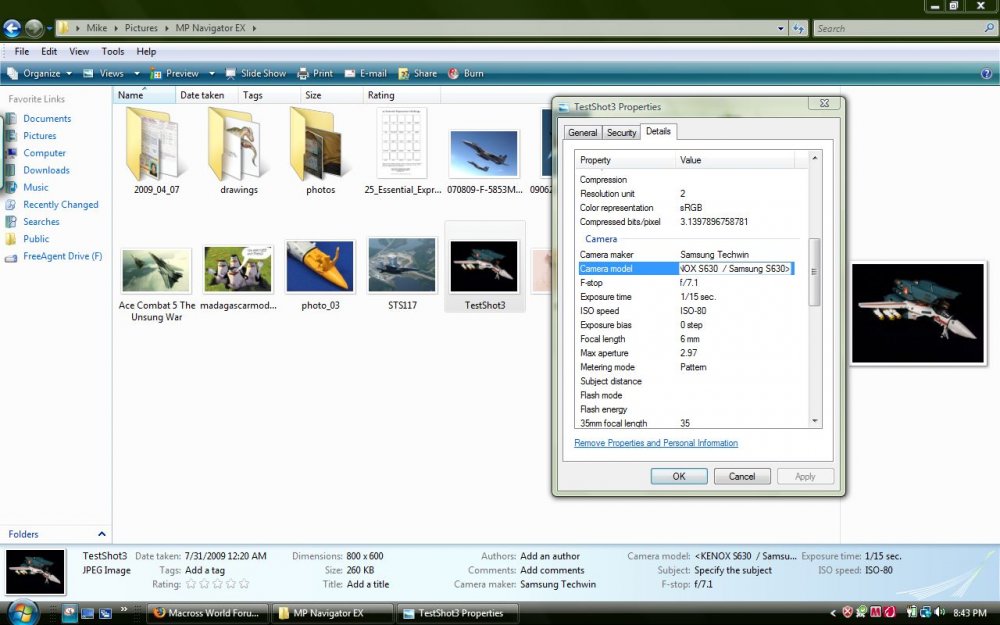
Task: Open the Organize dropdown
Action: tap(40, 73)
